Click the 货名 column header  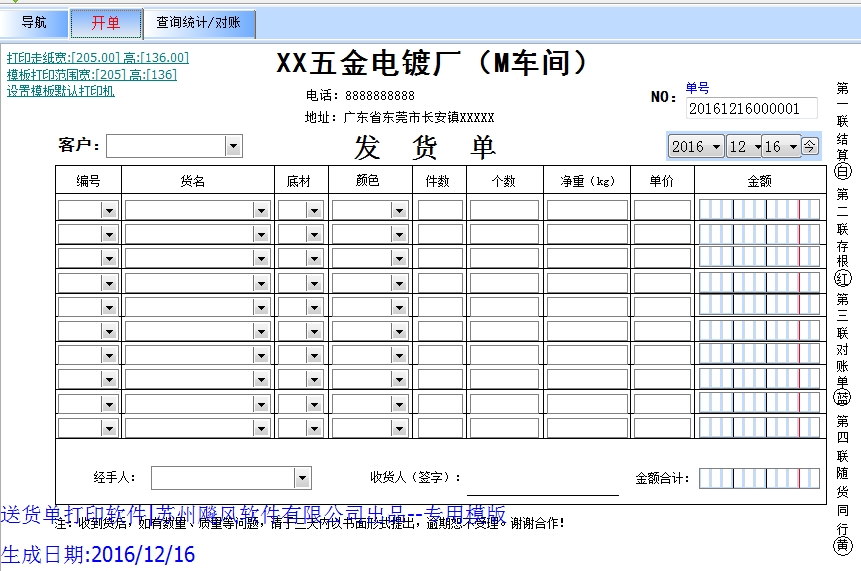192,181
